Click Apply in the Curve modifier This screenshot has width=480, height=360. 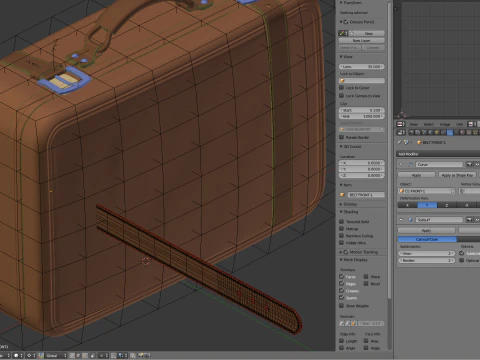coord(417,175)
